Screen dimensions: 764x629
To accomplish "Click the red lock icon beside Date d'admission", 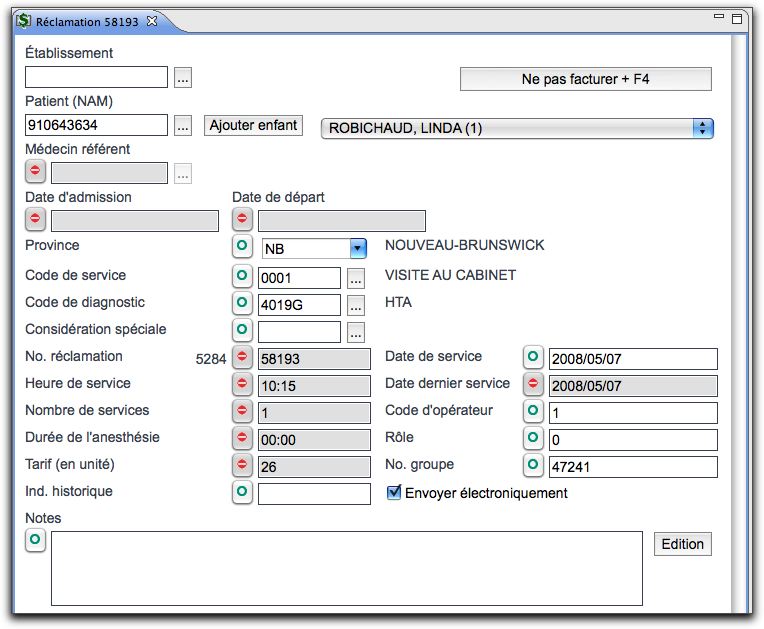I will click(35, 219).
